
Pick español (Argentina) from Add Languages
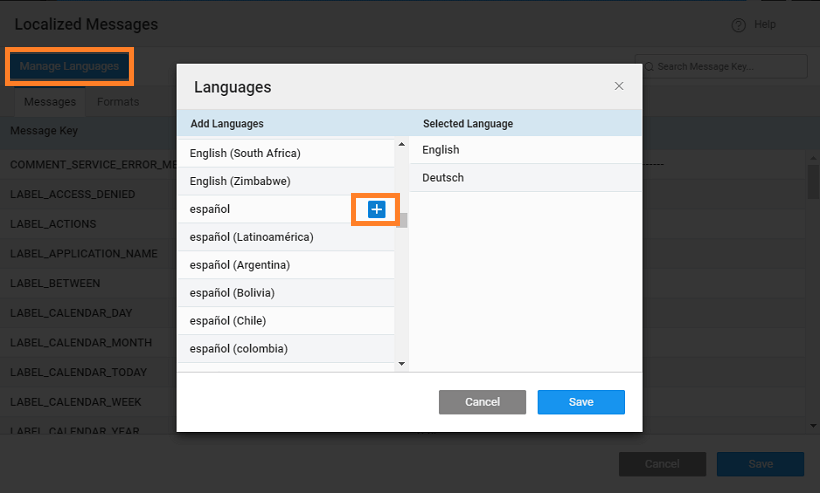(x=239, y=265)
